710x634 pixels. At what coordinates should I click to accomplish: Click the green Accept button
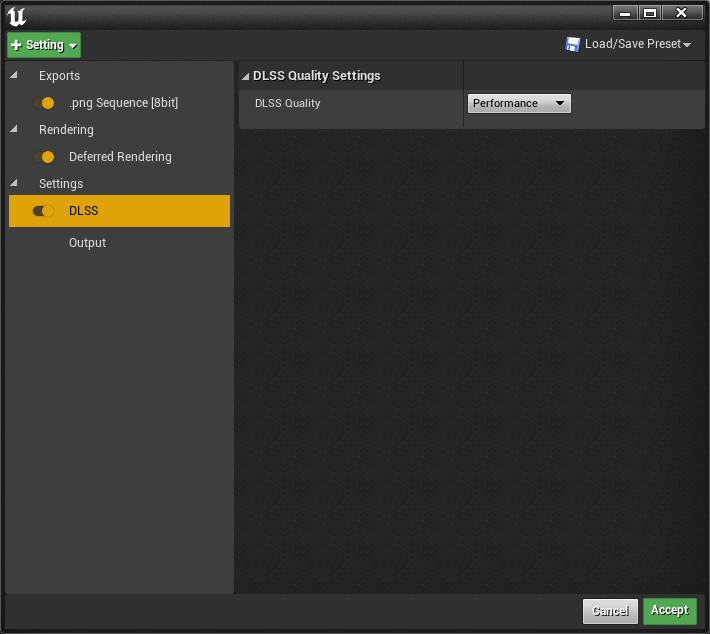[670, 611]
